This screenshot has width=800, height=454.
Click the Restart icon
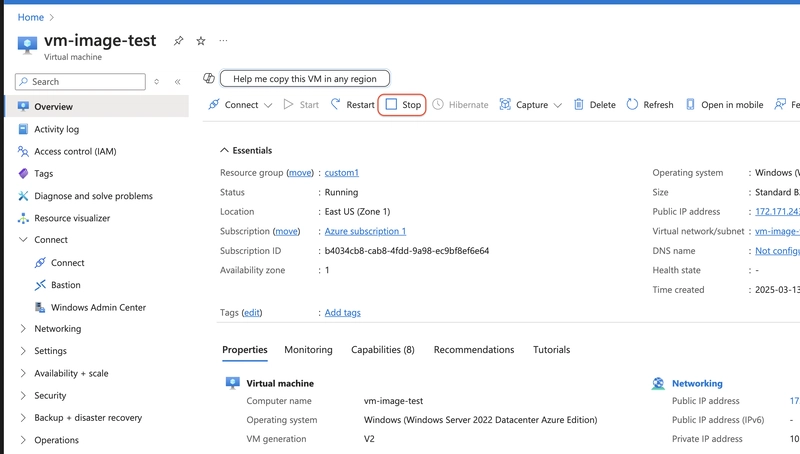(x=335, y=104)
